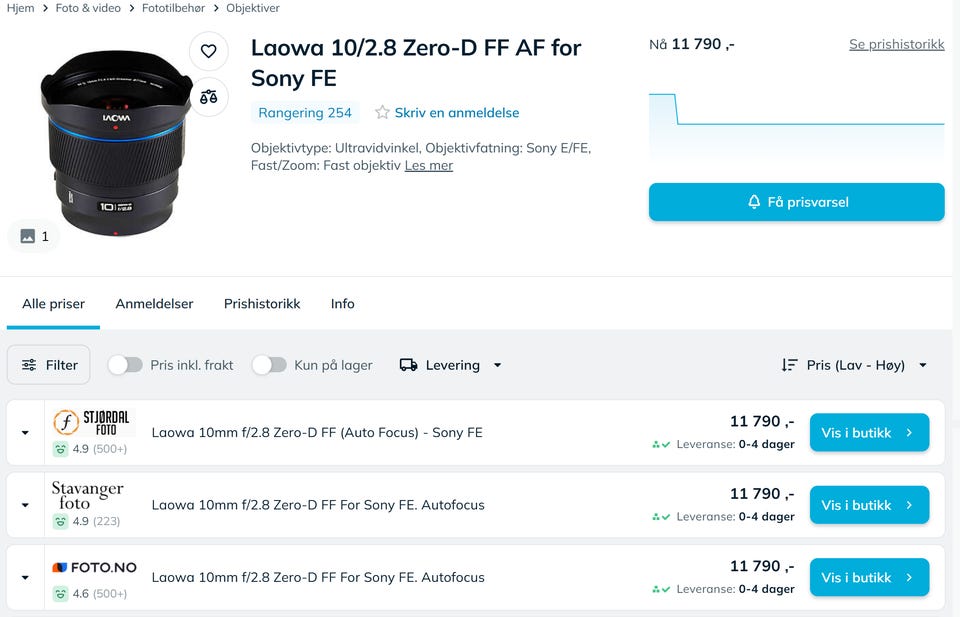This screenshot has width=960, height=617.
Task: Switch to the Anmeldelser tab
Action: coord(154,304)
